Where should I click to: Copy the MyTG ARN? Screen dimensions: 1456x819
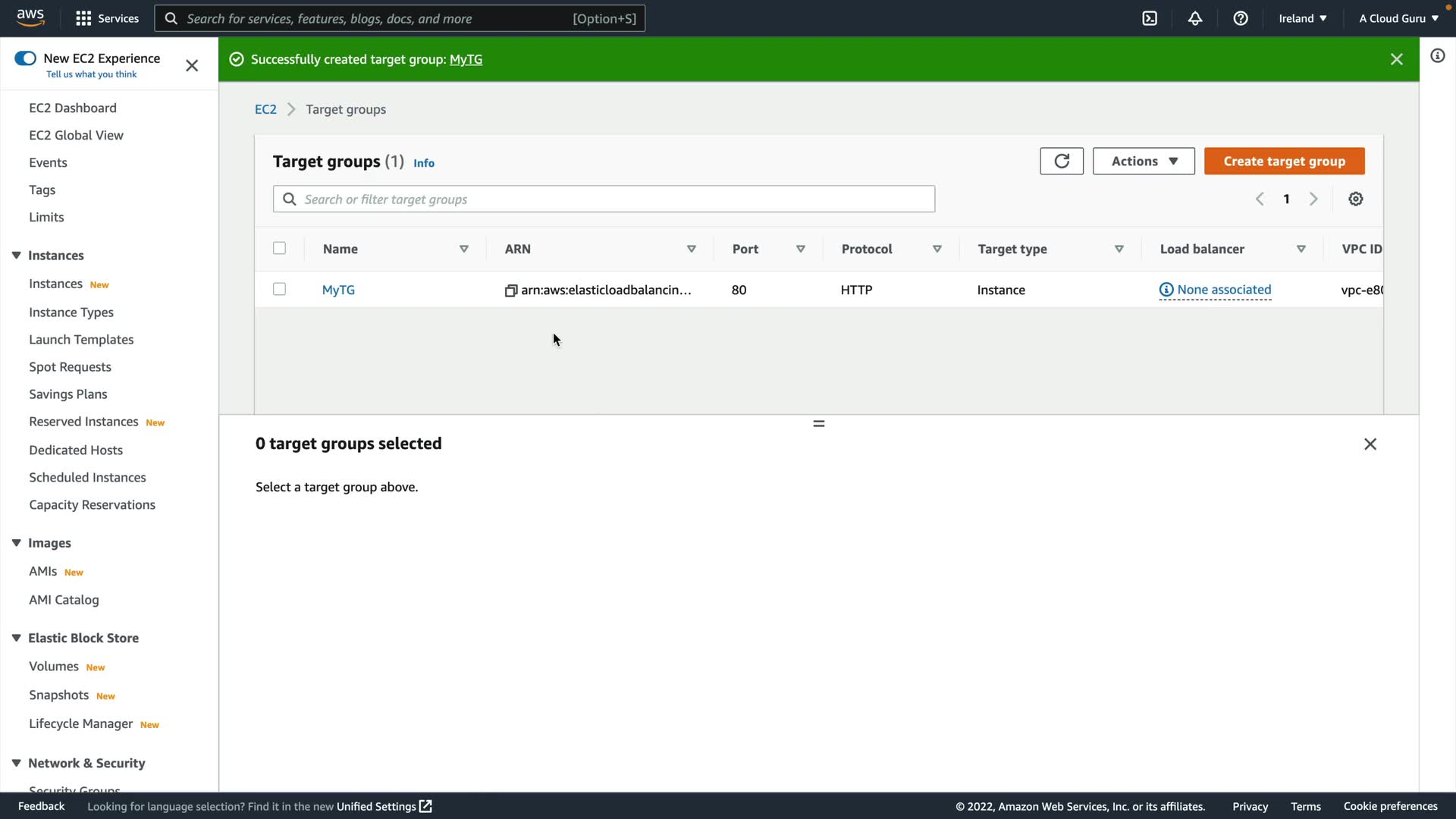pyautogui.click(x=511, y=290)
